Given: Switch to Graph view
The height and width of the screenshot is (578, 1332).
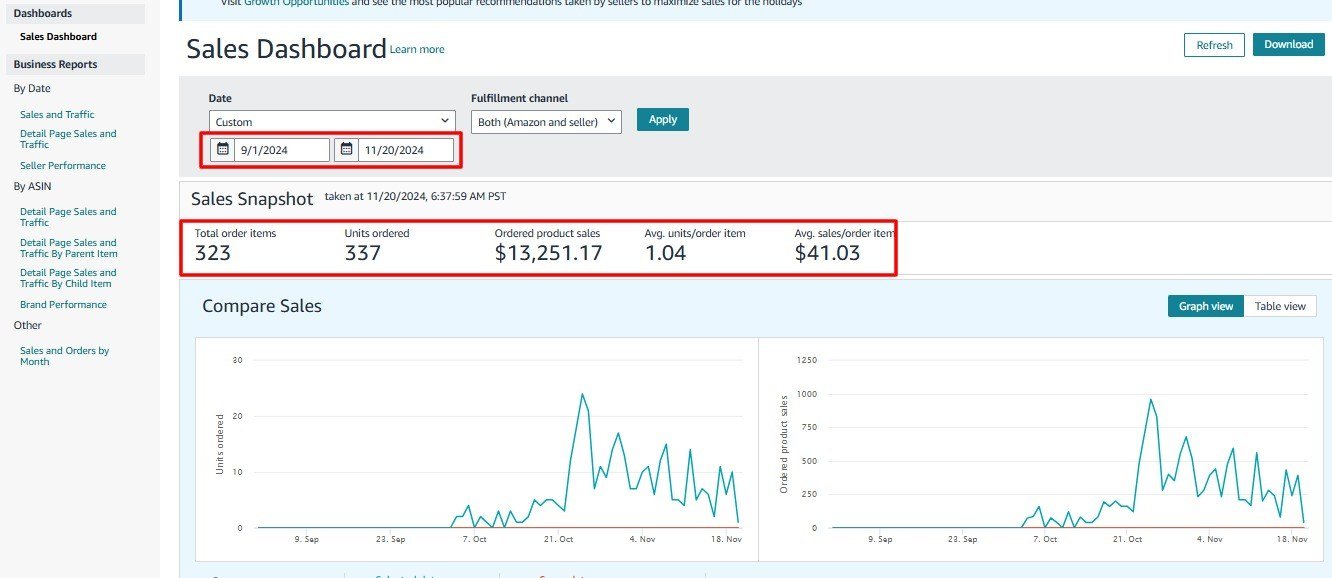Looking at the screenshot, I should click(x=1205, y=306).
